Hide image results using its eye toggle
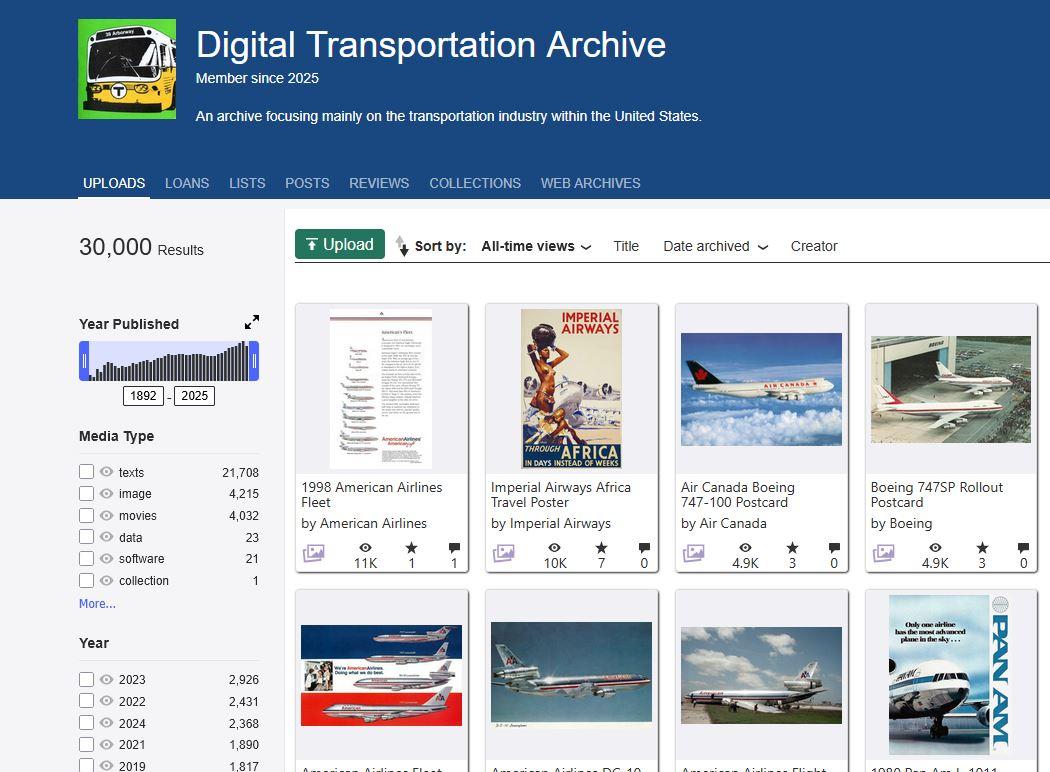Viewport: 1050px width, 772px height. coord(106,493)
